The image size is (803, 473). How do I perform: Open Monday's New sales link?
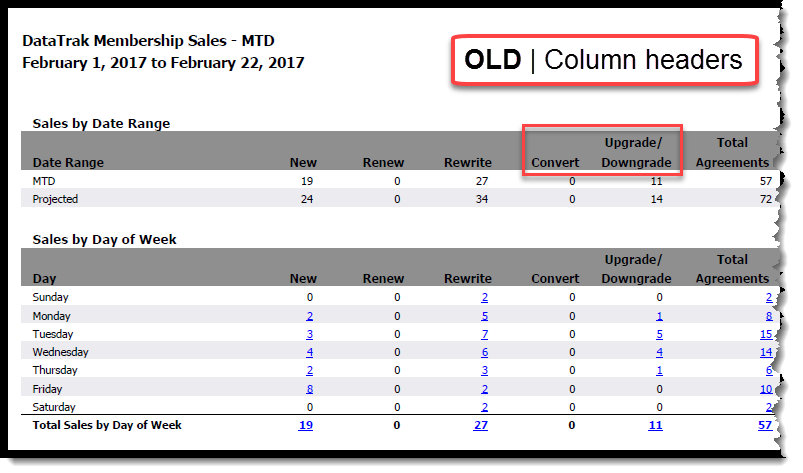tap(310, 316)
